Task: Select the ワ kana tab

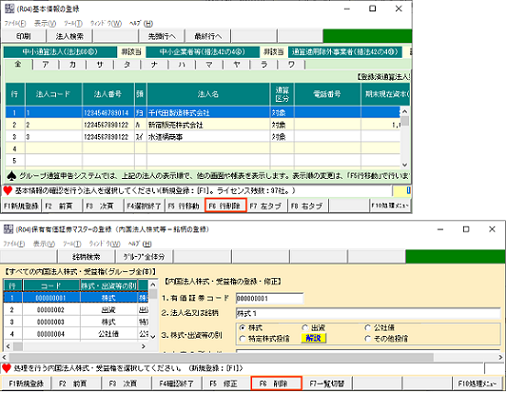Action: click(291, 65)
